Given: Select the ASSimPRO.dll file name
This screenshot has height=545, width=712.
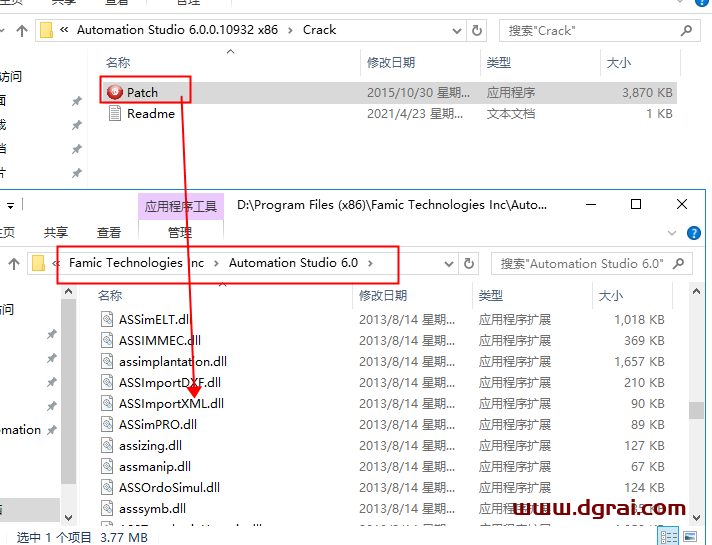Looking at the screenshot, I should tap(158, 425).
